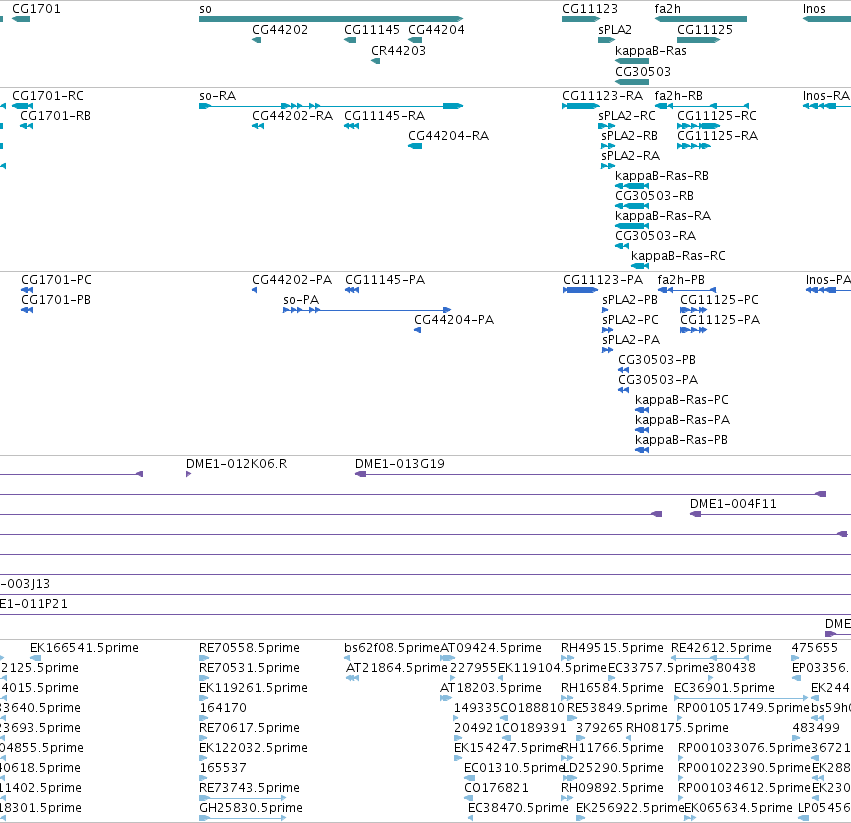851x823 pixels.
Task: Click the AT18203.5prime EST label
Action: (491, 688)
